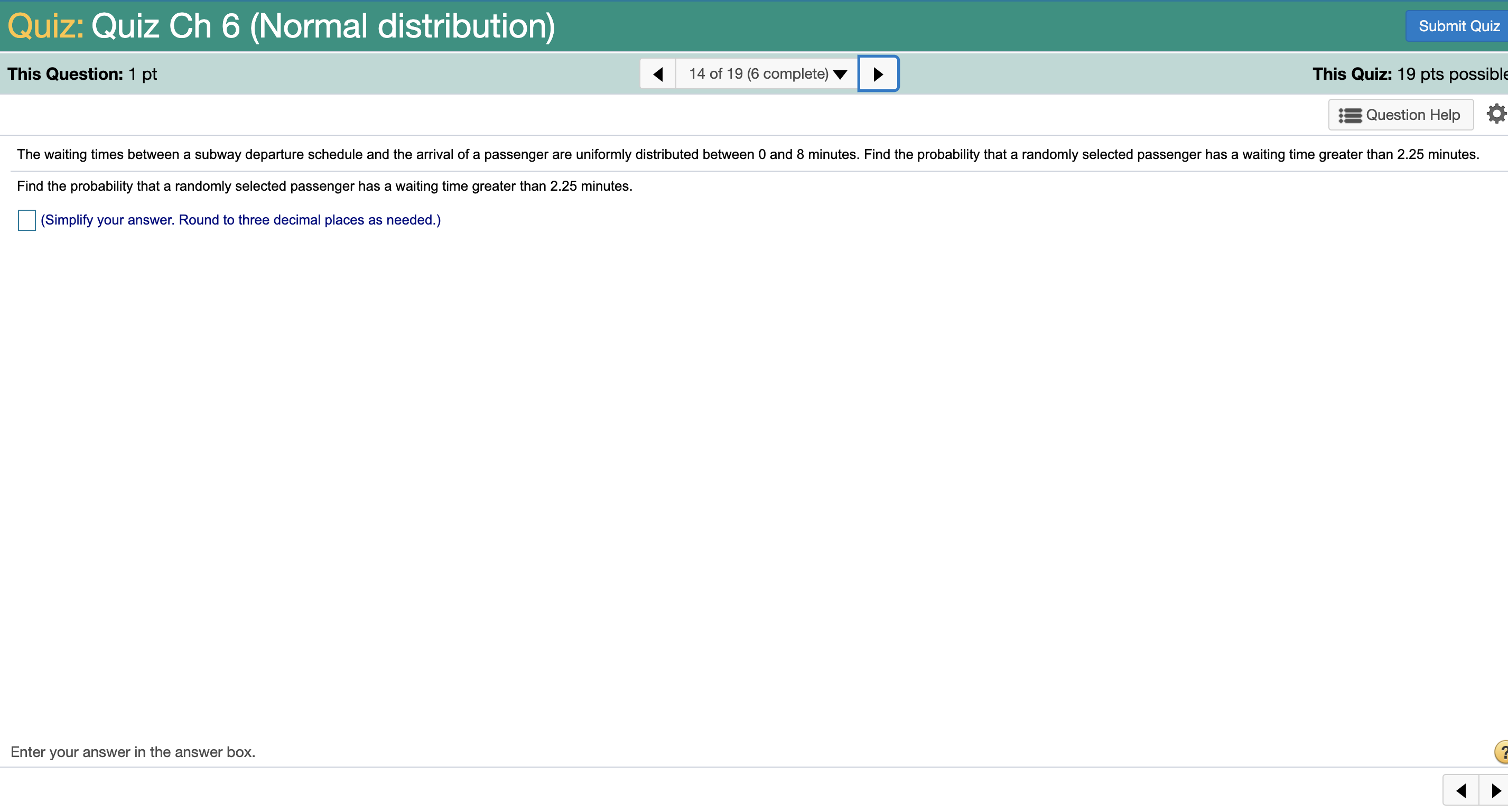Click the subway waiting times problem statement
The width and height of the screenshot is (1508, 812).
[x=748, y=155]
